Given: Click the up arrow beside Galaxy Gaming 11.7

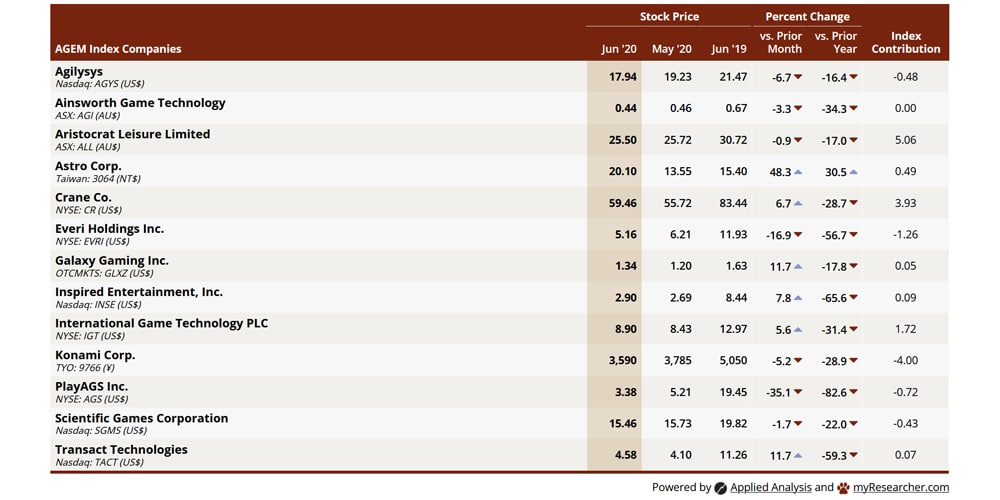Looking at the screenshot, I should (x=798, y=267).
